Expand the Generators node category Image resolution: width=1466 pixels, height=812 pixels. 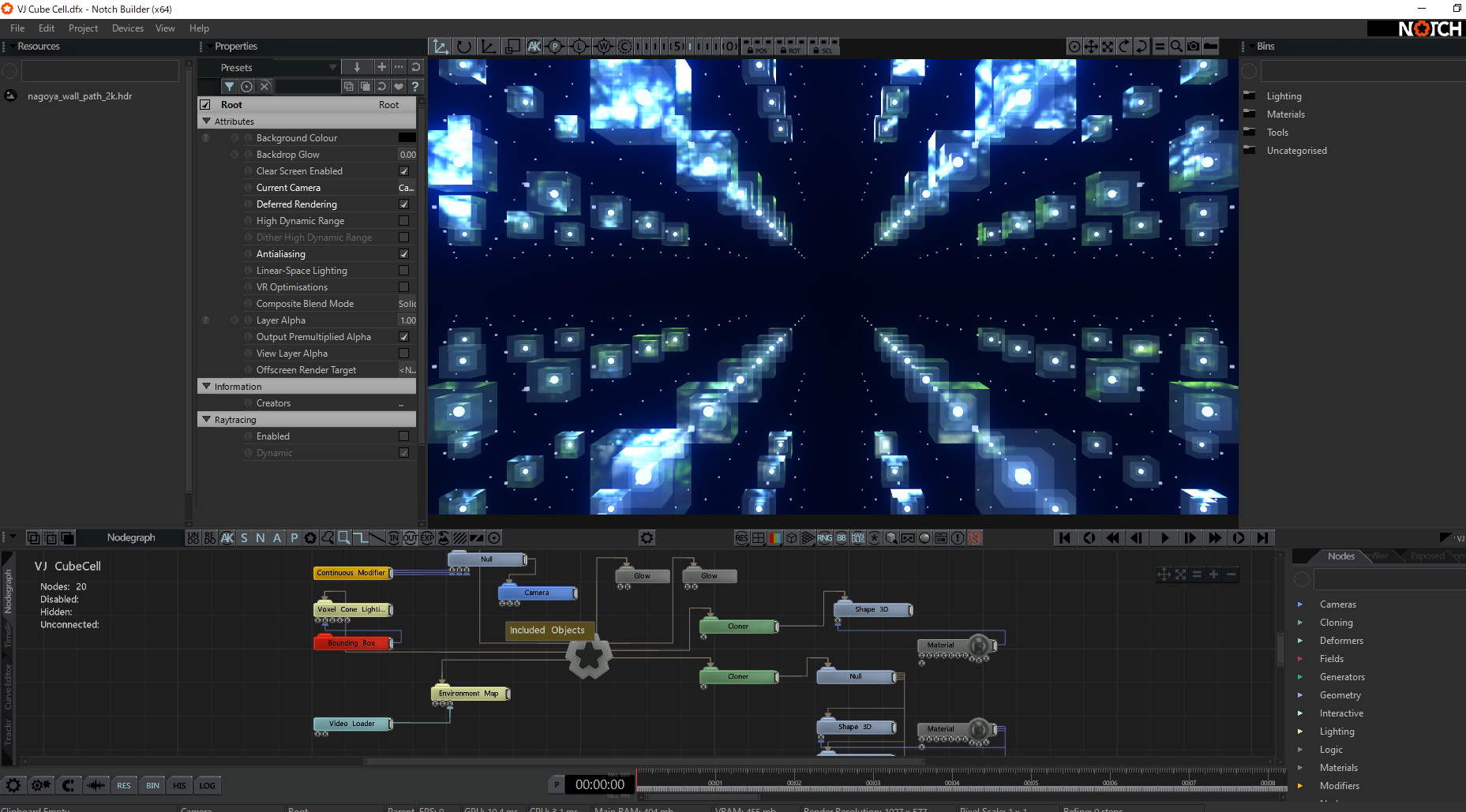pyautogui.click(x=1300, y=677)
